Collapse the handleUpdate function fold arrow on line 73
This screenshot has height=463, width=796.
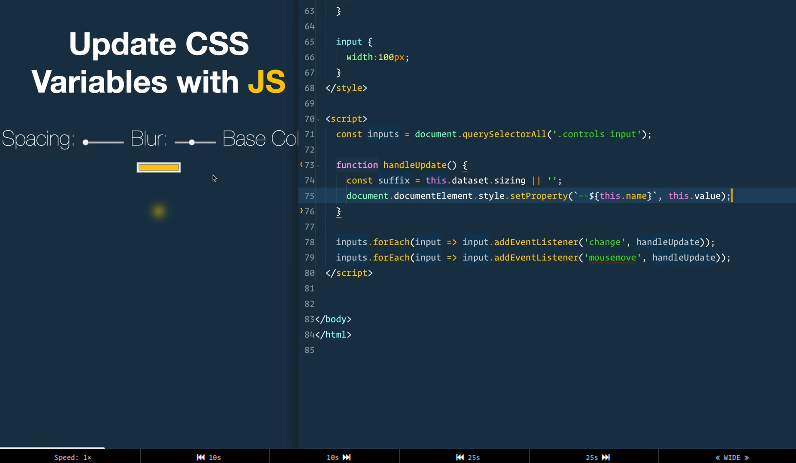318,166
